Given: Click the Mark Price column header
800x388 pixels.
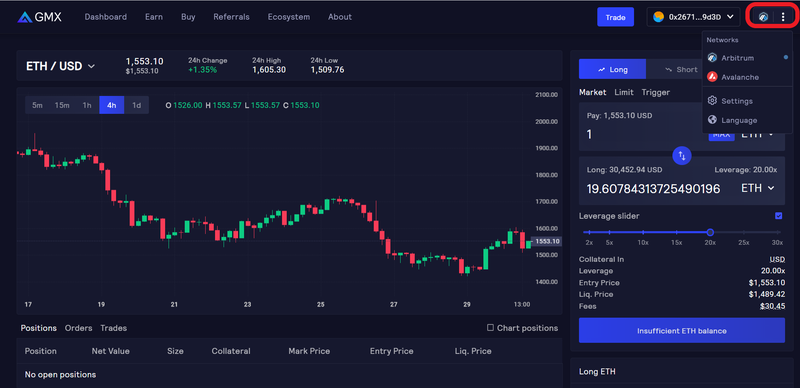Looking at the screenshot, I should point(309,351).
